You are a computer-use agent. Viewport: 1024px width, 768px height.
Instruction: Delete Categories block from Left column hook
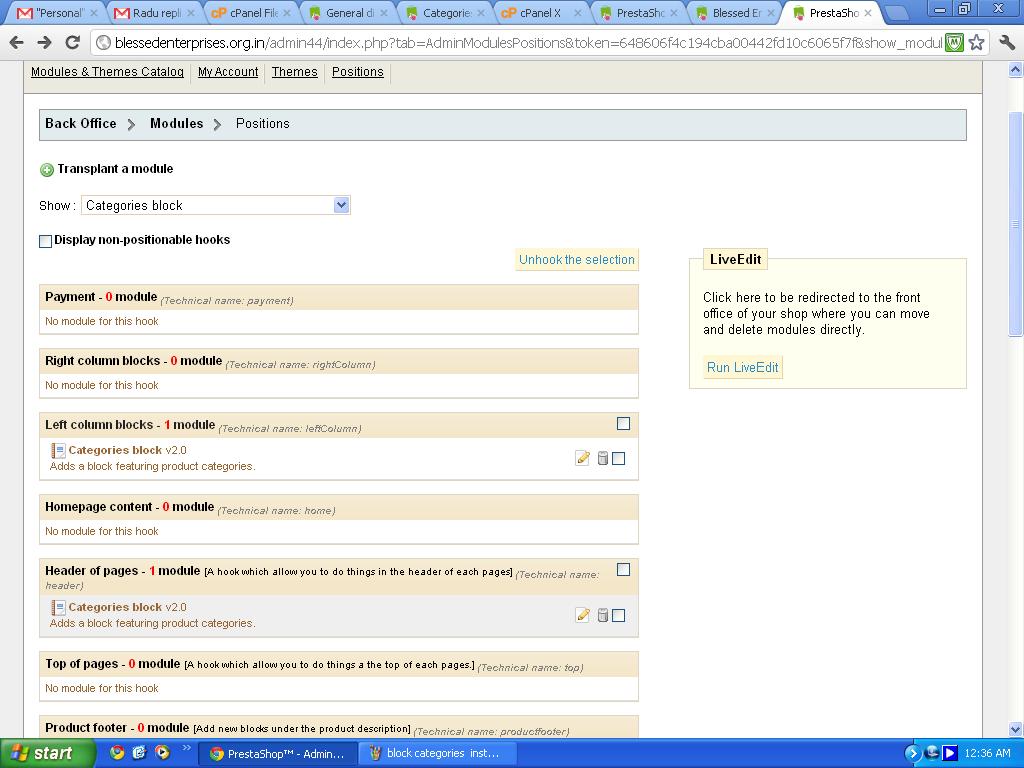[x=603, y=458]
